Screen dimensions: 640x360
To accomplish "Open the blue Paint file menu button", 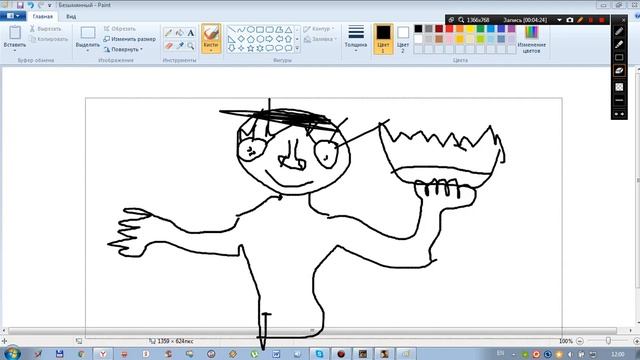I will pyautogui.click(x=13, y=16).
